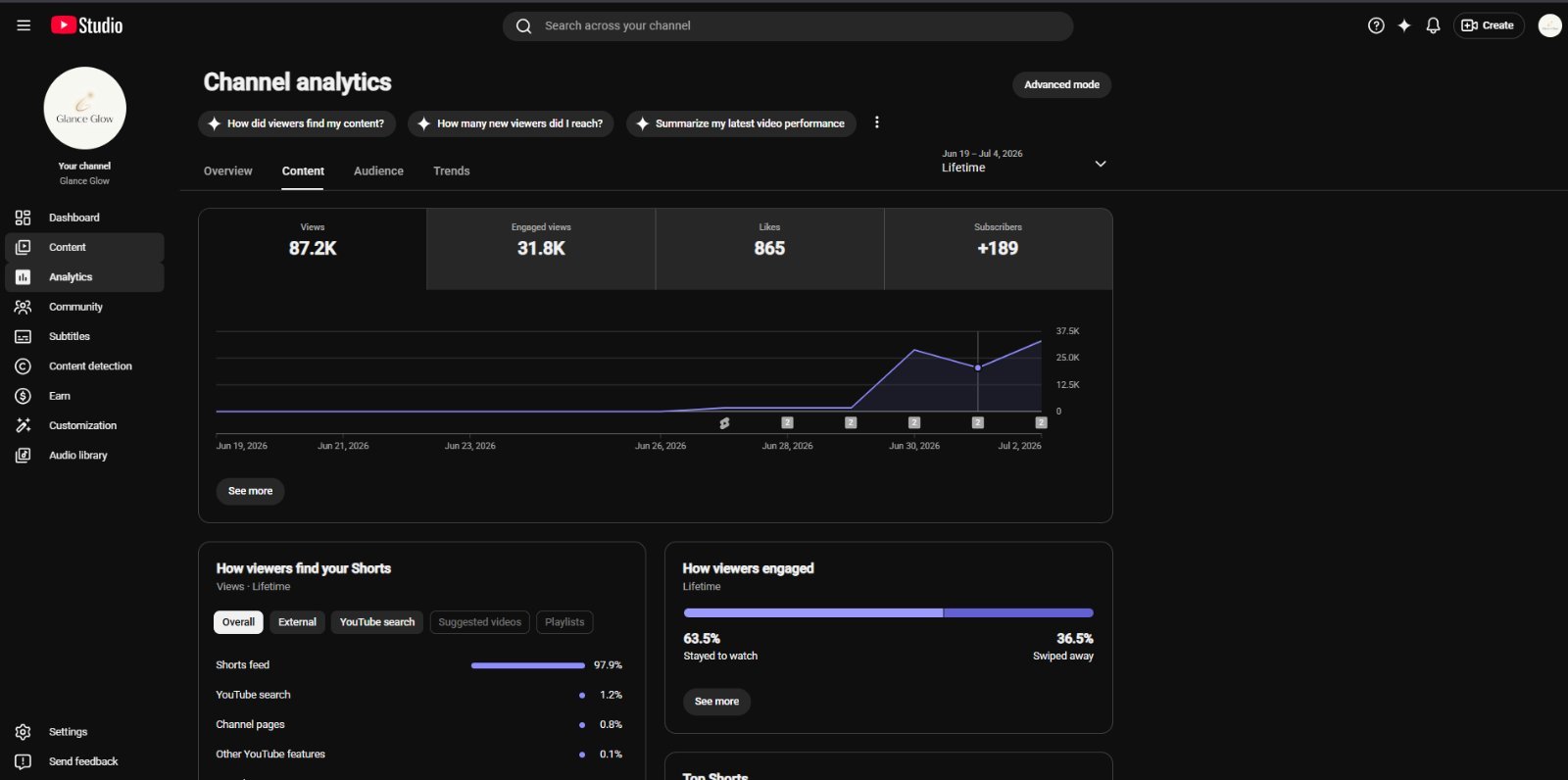Open the Trends tab
This screenshot has height=780, width=1568.
coord(452,171)
